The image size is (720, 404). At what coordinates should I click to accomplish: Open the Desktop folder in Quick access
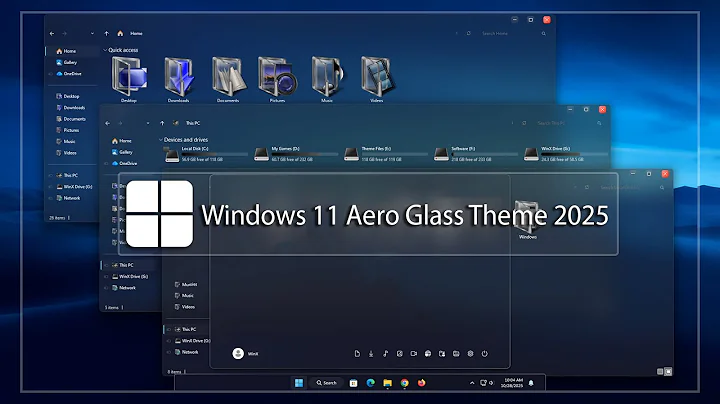129,79
